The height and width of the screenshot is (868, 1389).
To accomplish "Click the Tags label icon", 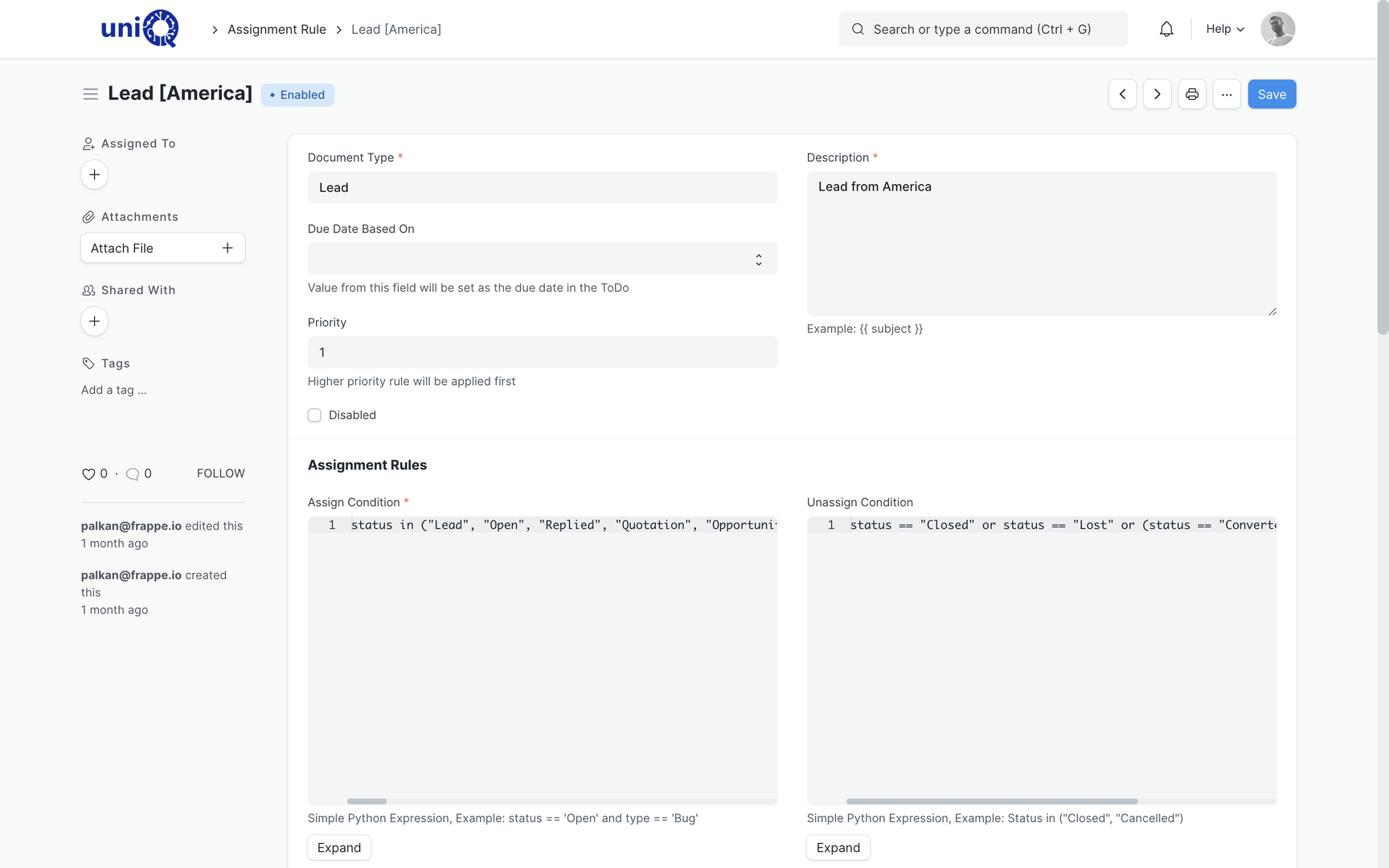I will [x=88, y=363].
